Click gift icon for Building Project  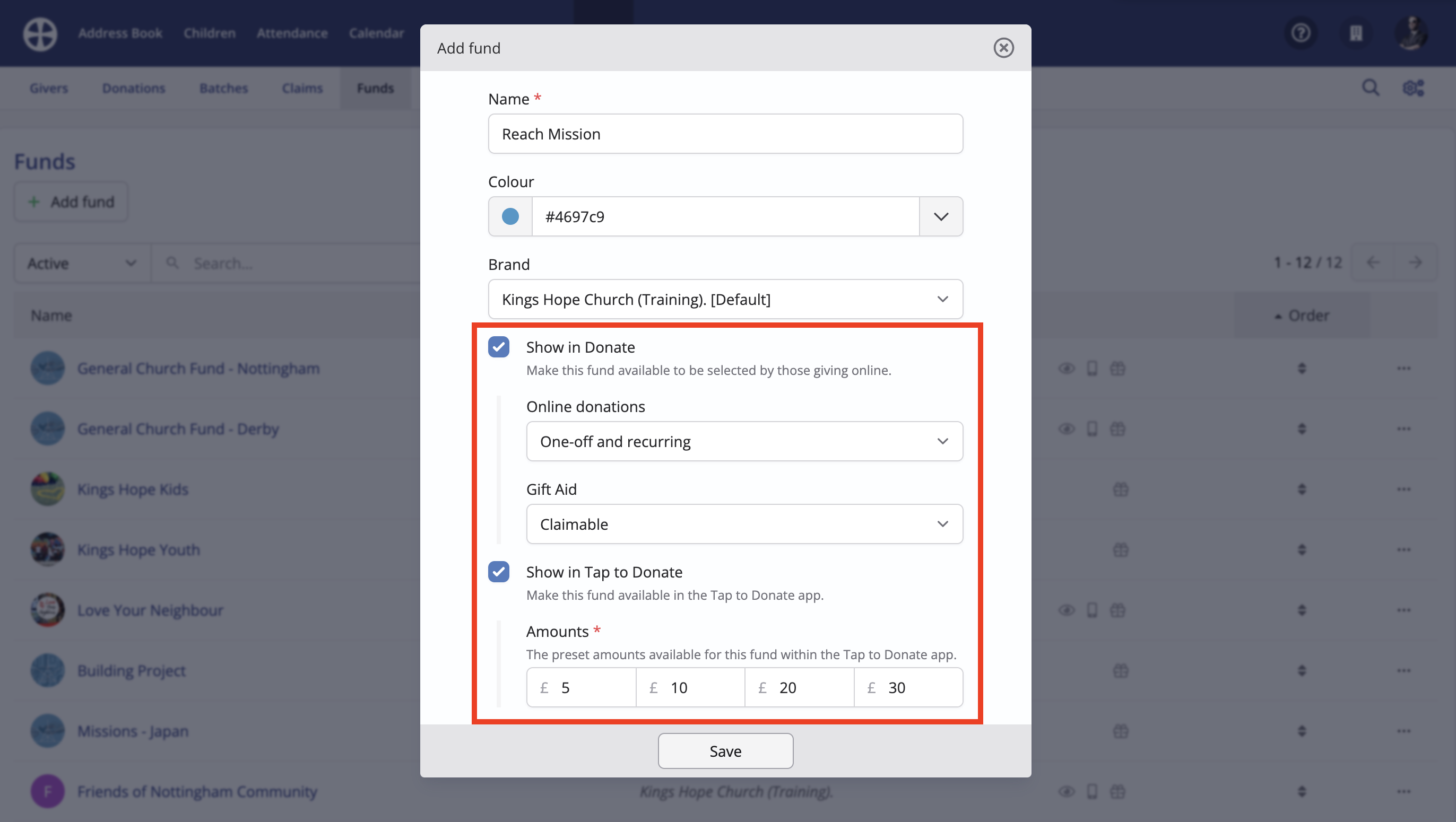coord(1120,671)
